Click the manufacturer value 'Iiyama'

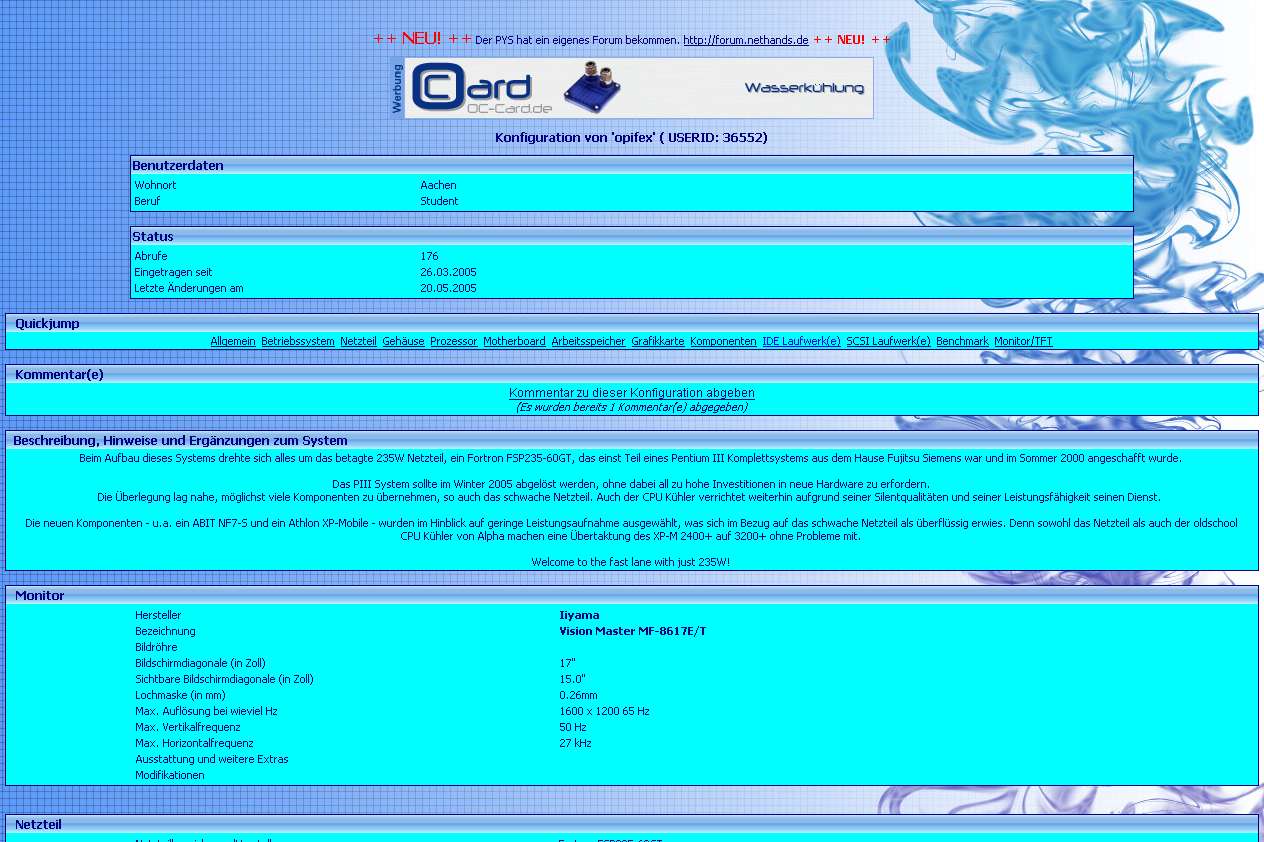click(579, 615)
